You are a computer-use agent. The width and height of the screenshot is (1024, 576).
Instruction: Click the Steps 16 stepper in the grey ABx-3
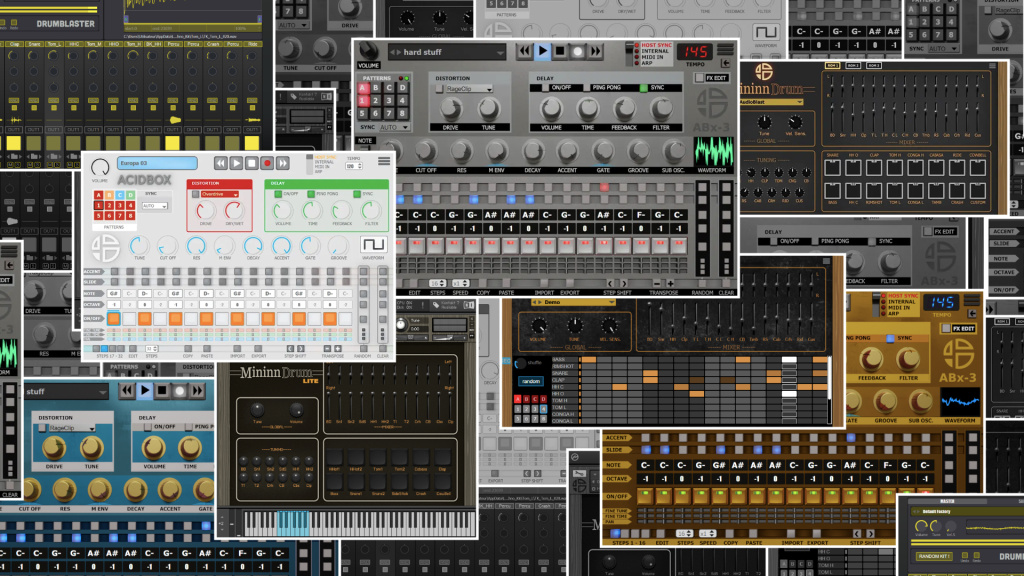tap(438, 283)
